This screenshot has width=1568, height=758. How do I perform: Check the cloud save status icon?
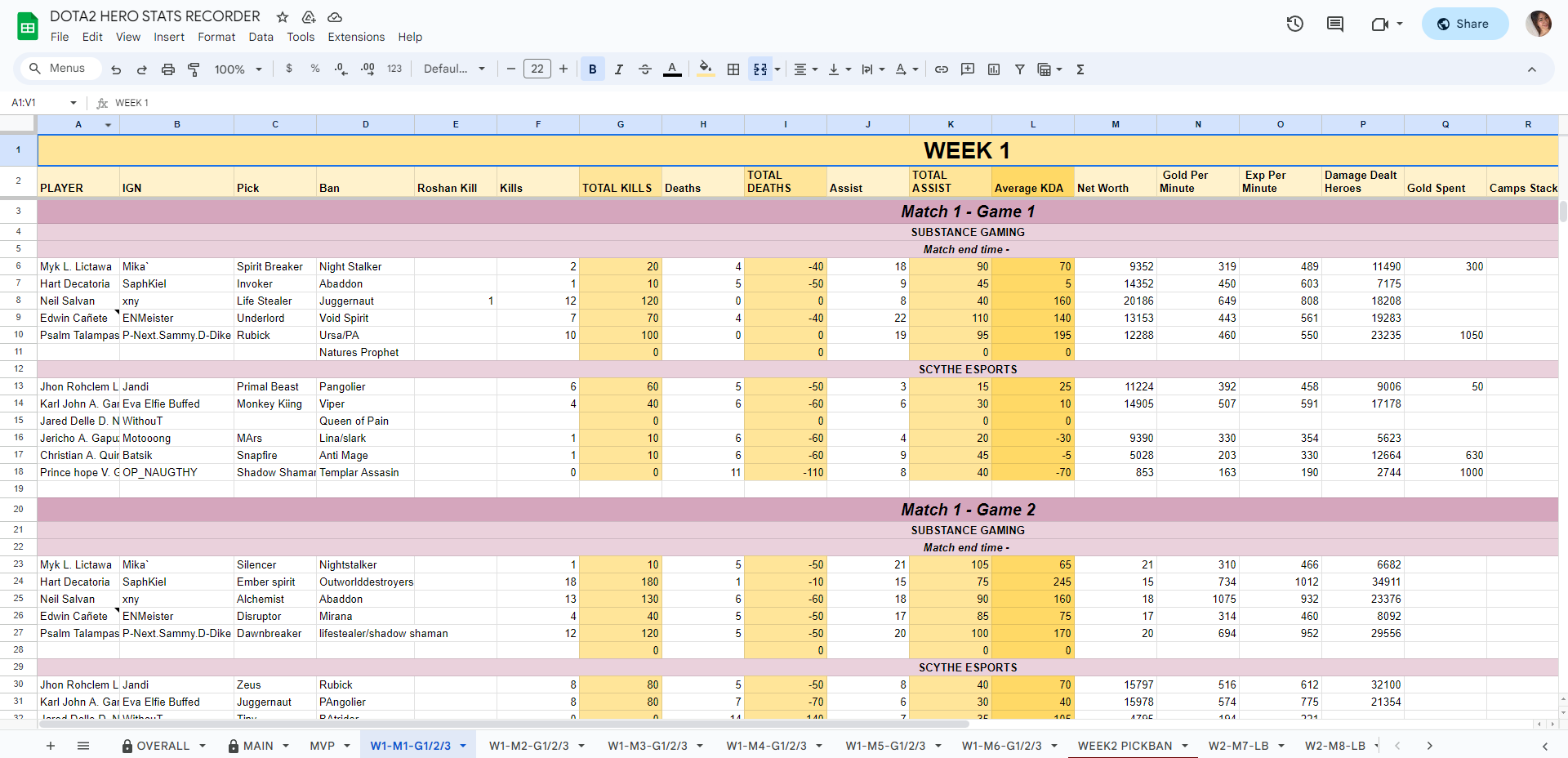(335, 17)
